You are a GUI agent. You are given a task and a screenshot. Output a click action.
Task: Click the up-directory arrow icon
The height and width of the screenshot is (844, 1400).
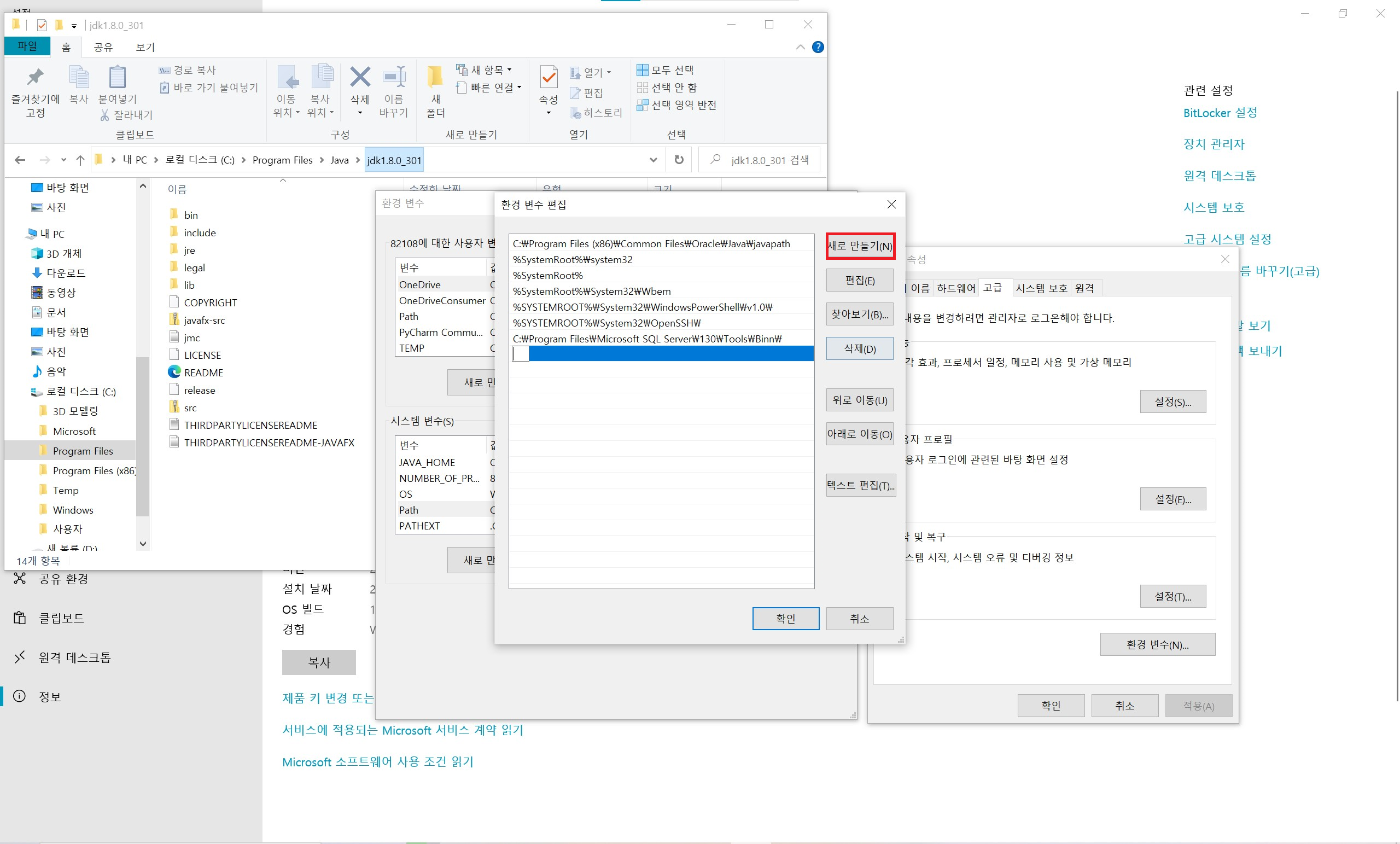pos(80,160)
